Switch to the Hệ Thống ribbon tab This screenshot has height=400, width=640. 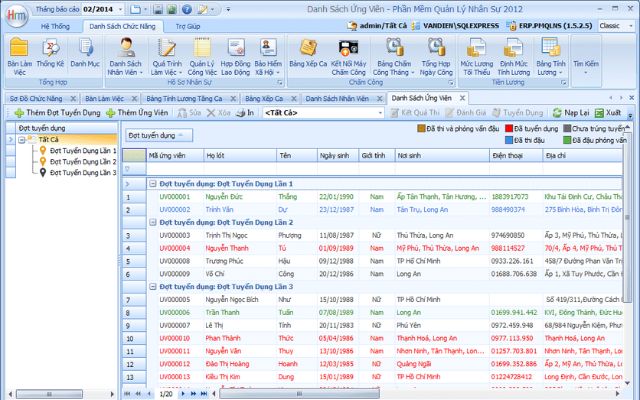tap(55, 26)
